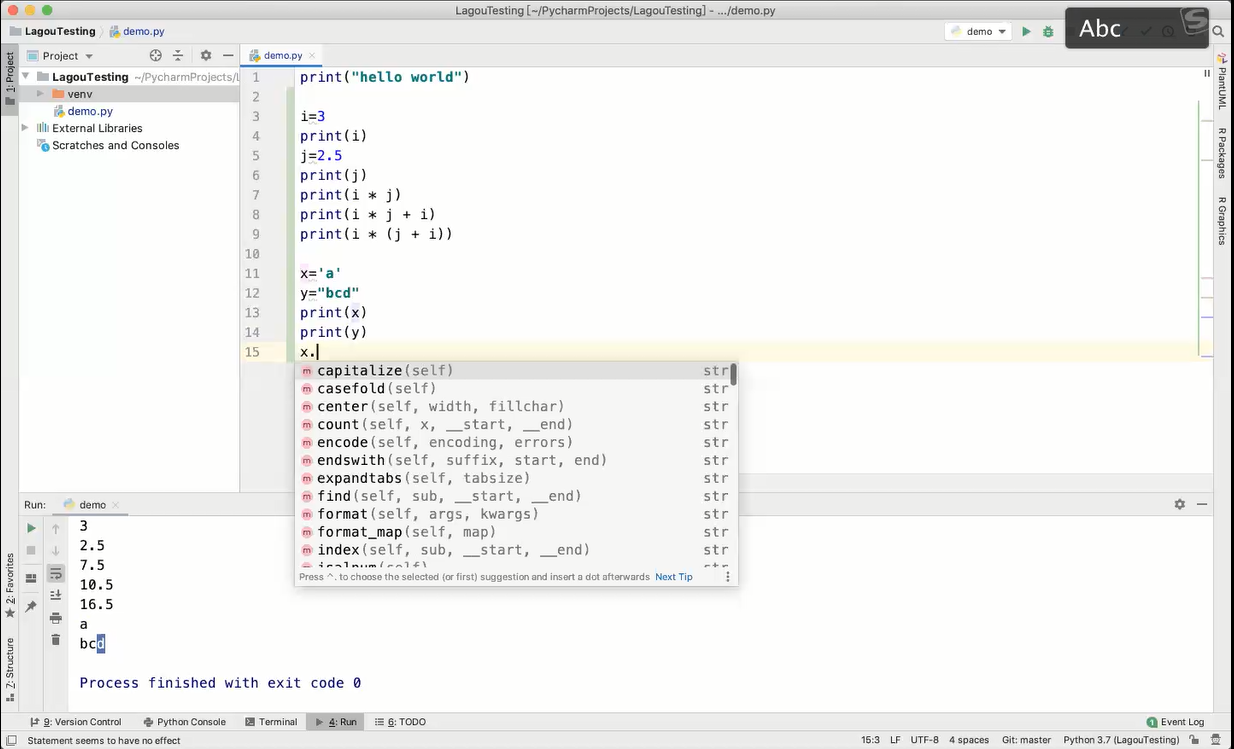Select demo.py in the project tree
Viewport: 1234px width, 749px height.
click(x=90, y=111)
